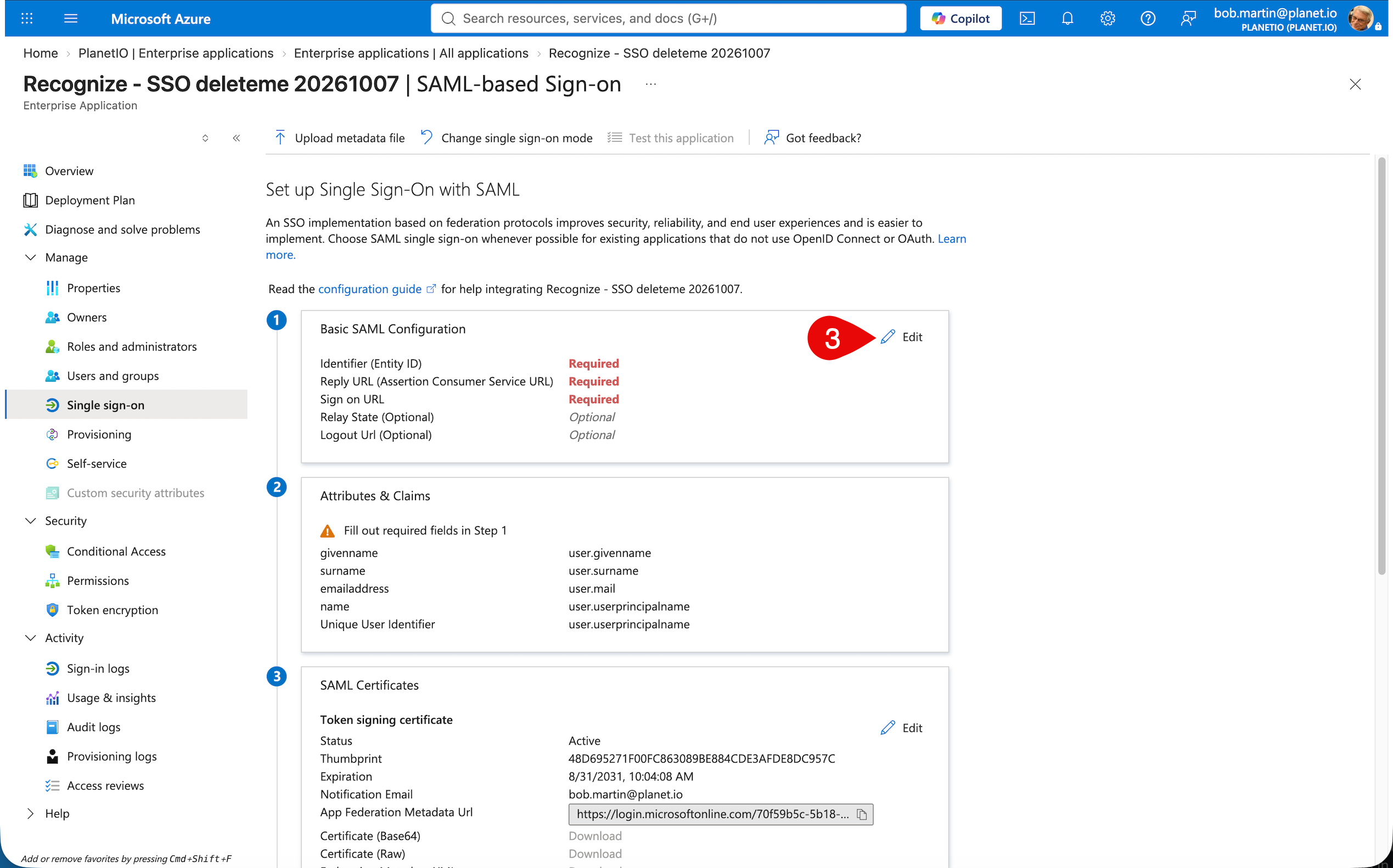Open the notifications bell
The image size is (1393, 868).
point(1068,18)
